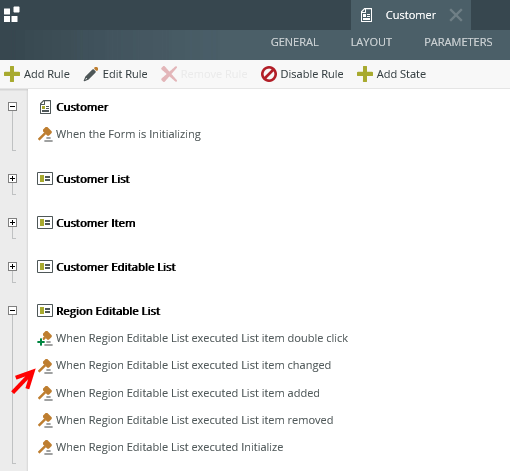
Task: Click the Disable Rule label
Action: coord(312,74)
